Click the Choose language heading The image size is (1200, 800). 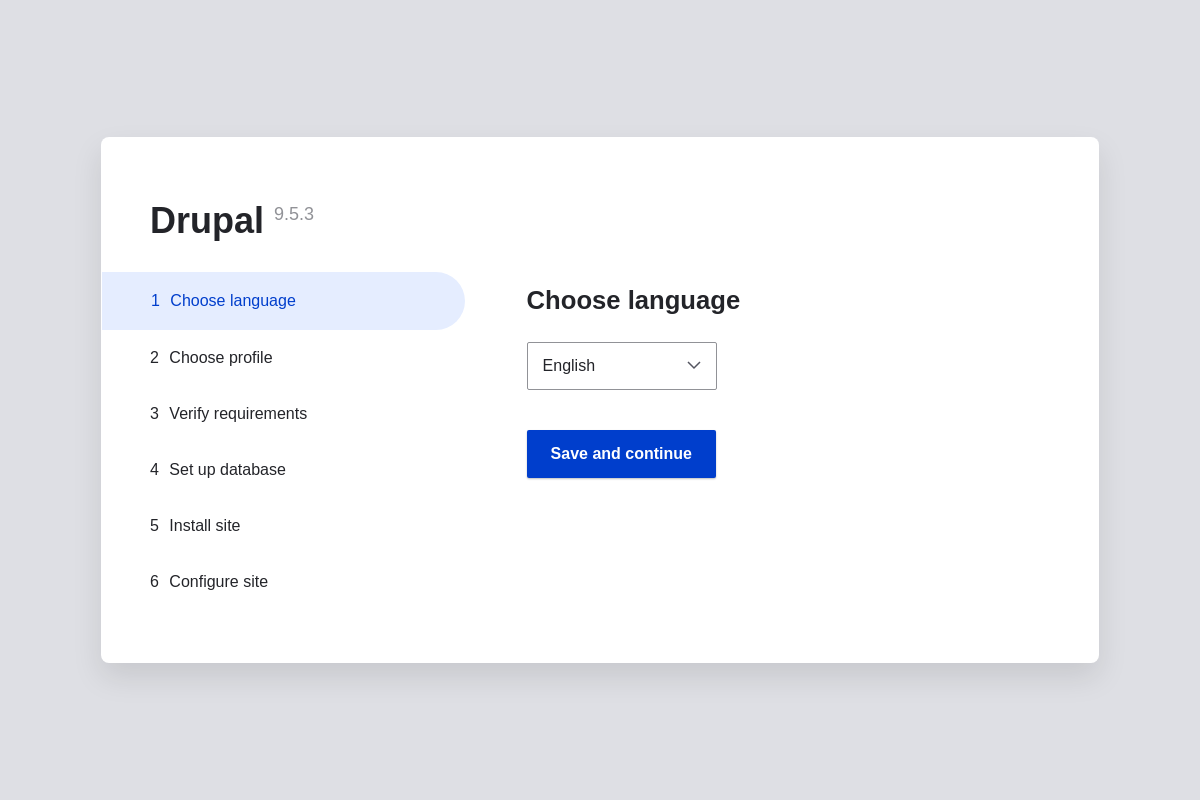coord(633,300)
